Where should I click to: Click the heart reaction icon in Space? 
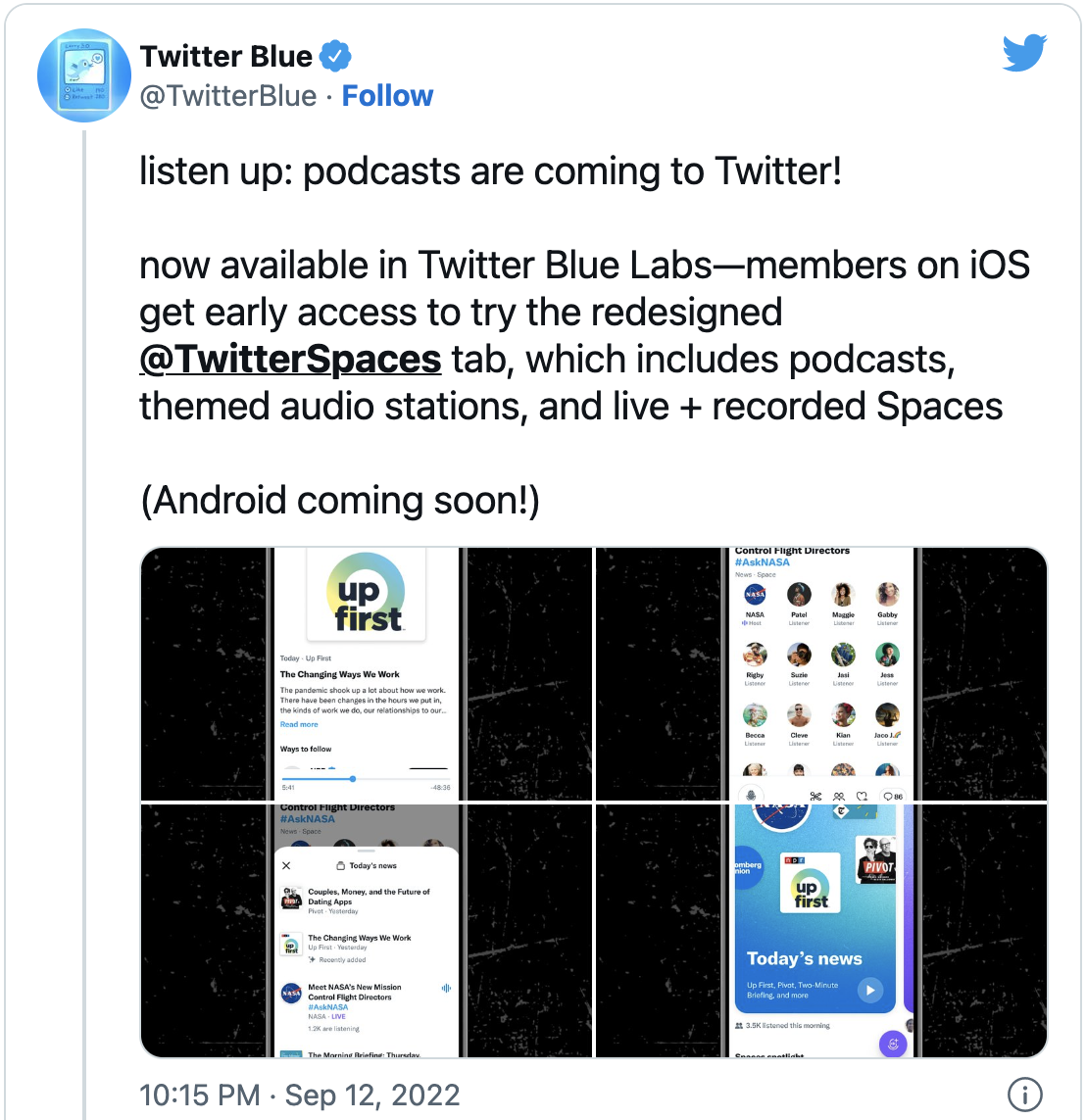tap(863, 796)
